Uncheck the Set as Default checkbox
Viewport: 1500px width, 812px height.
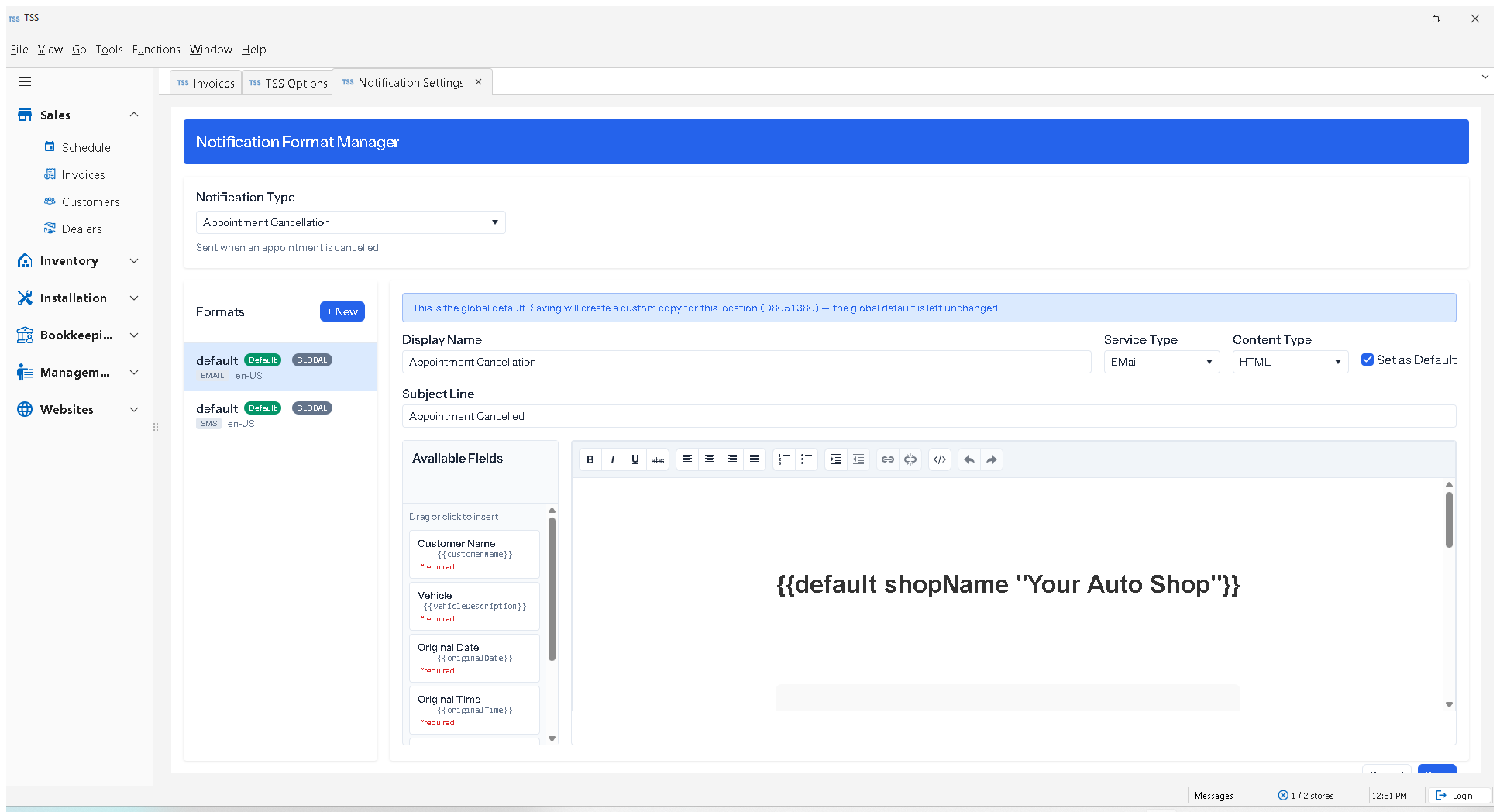[x=1368, y=360]
